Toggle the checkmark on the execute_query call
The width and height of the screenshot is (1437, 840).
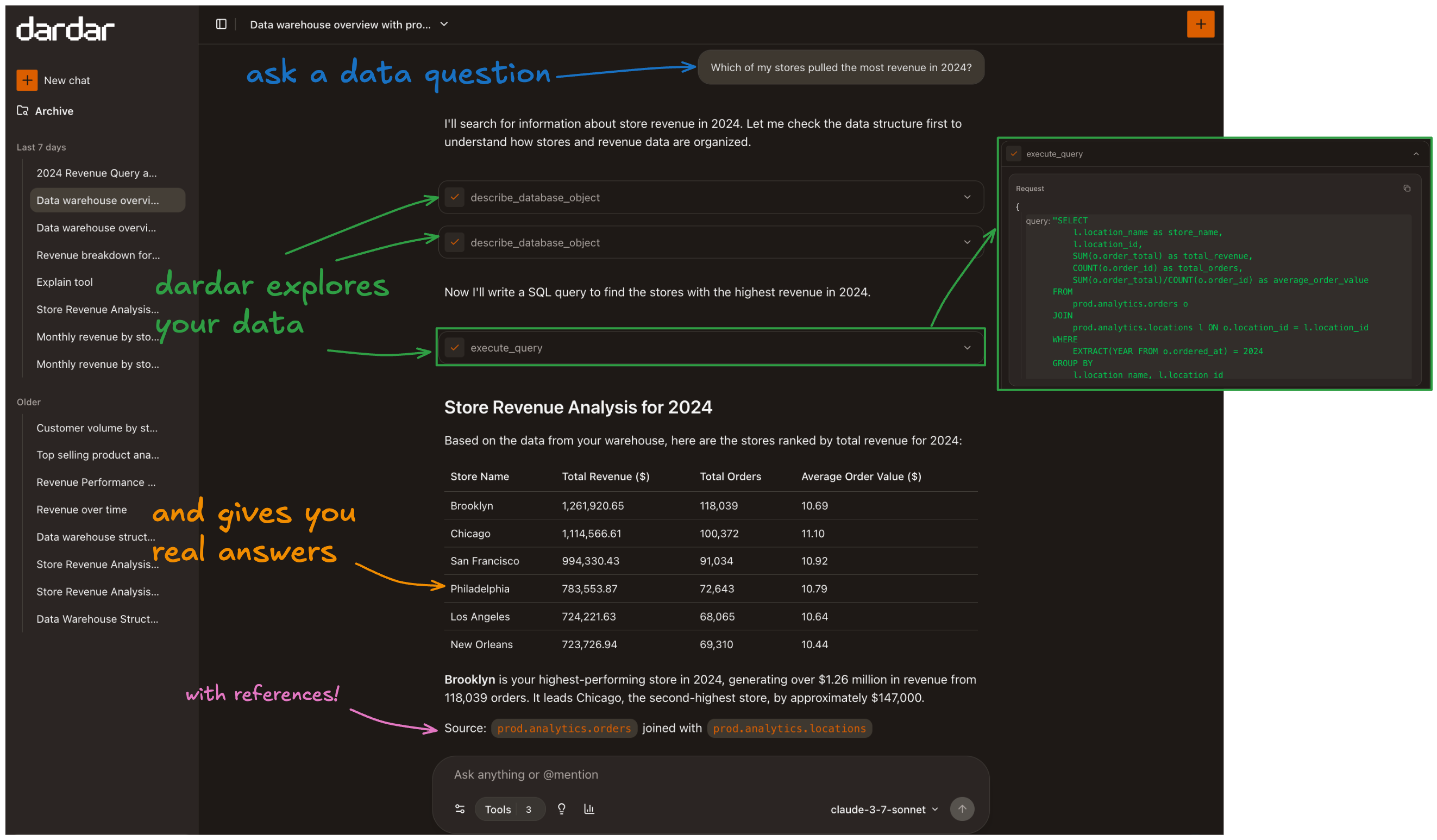[x=455, y=347]
